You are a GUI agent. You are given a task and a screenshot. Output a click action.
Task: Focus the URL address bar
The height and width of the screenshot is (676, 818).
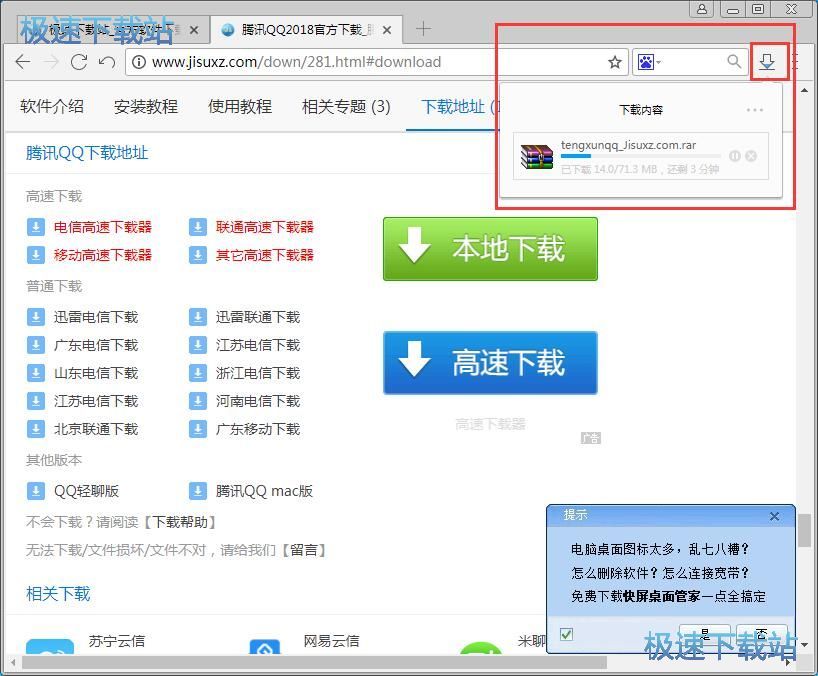point(376,62)
